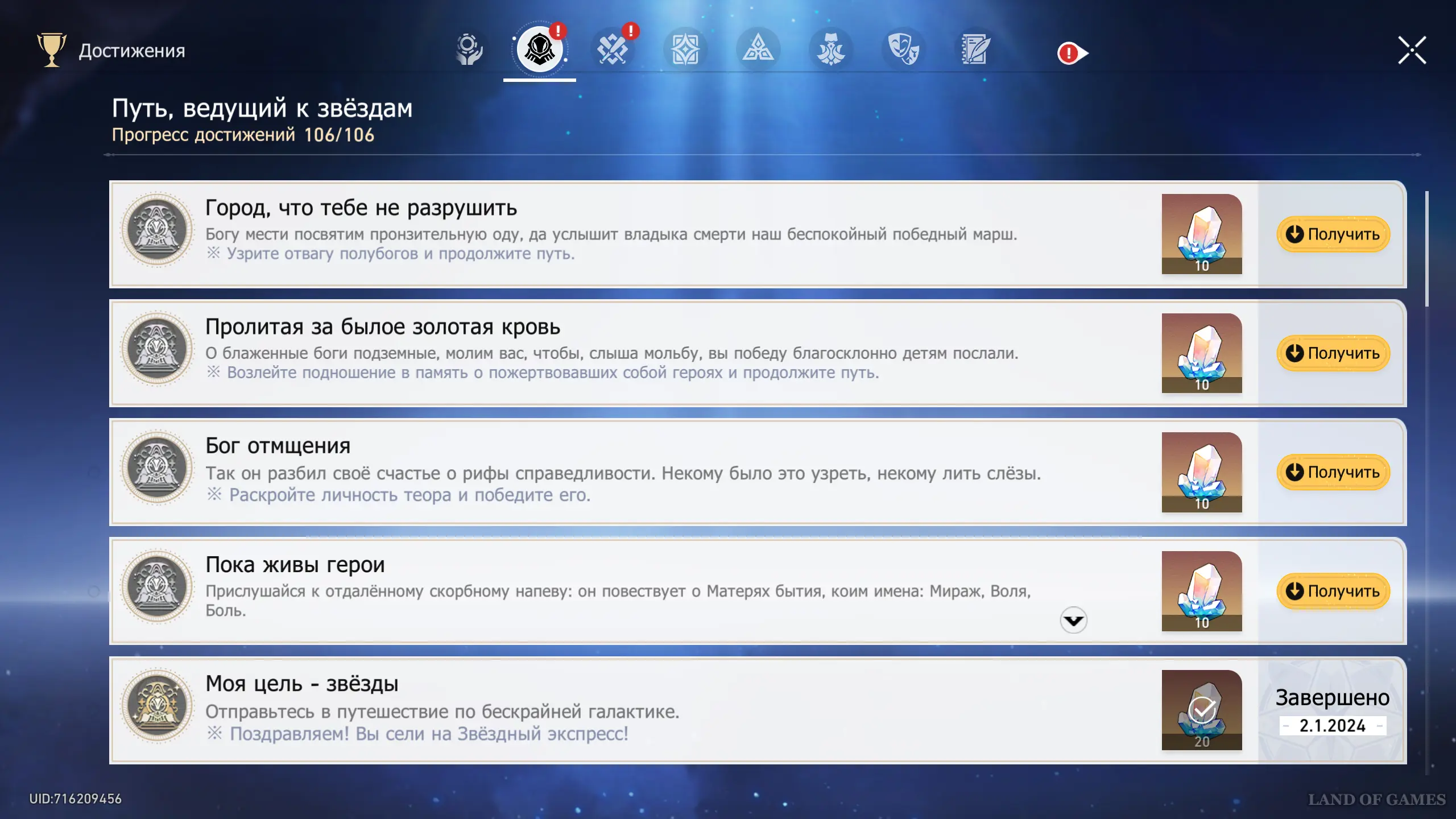Select the gear-creature achievement category tab

[830, 49]
